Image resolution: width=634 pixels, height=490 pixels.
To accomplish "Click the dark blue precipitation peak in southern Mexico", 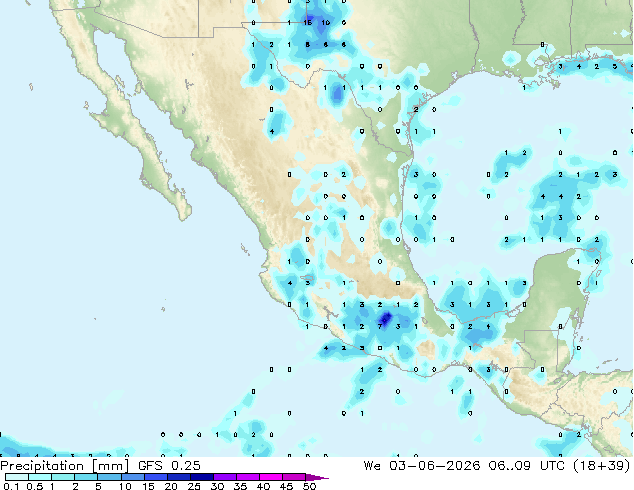I will 386,318.
